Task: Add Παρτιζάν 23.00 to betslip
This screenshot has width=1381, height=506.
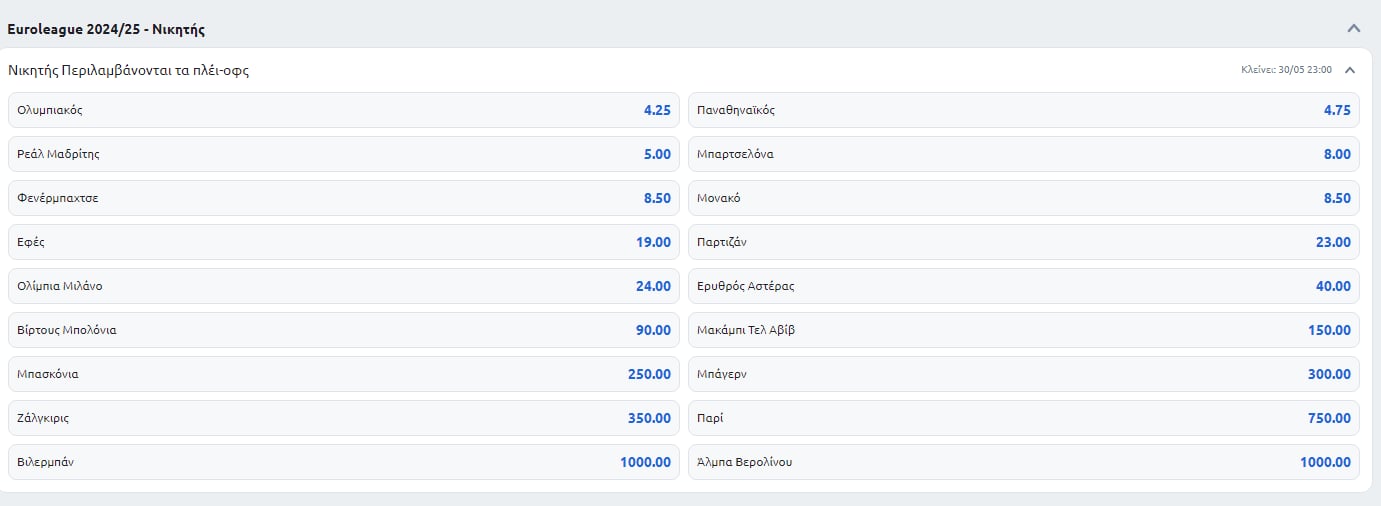Action: pyautogui.click(x=1023, y=242)
